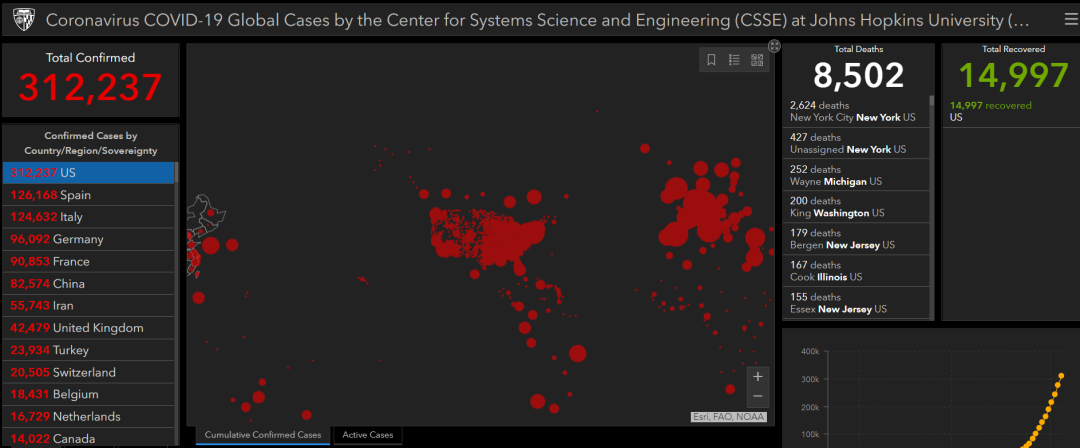This screenshot has width=1080, height=448.
Task: Click Bergen New Jersey 179 deaths
Action: point(855,238)
